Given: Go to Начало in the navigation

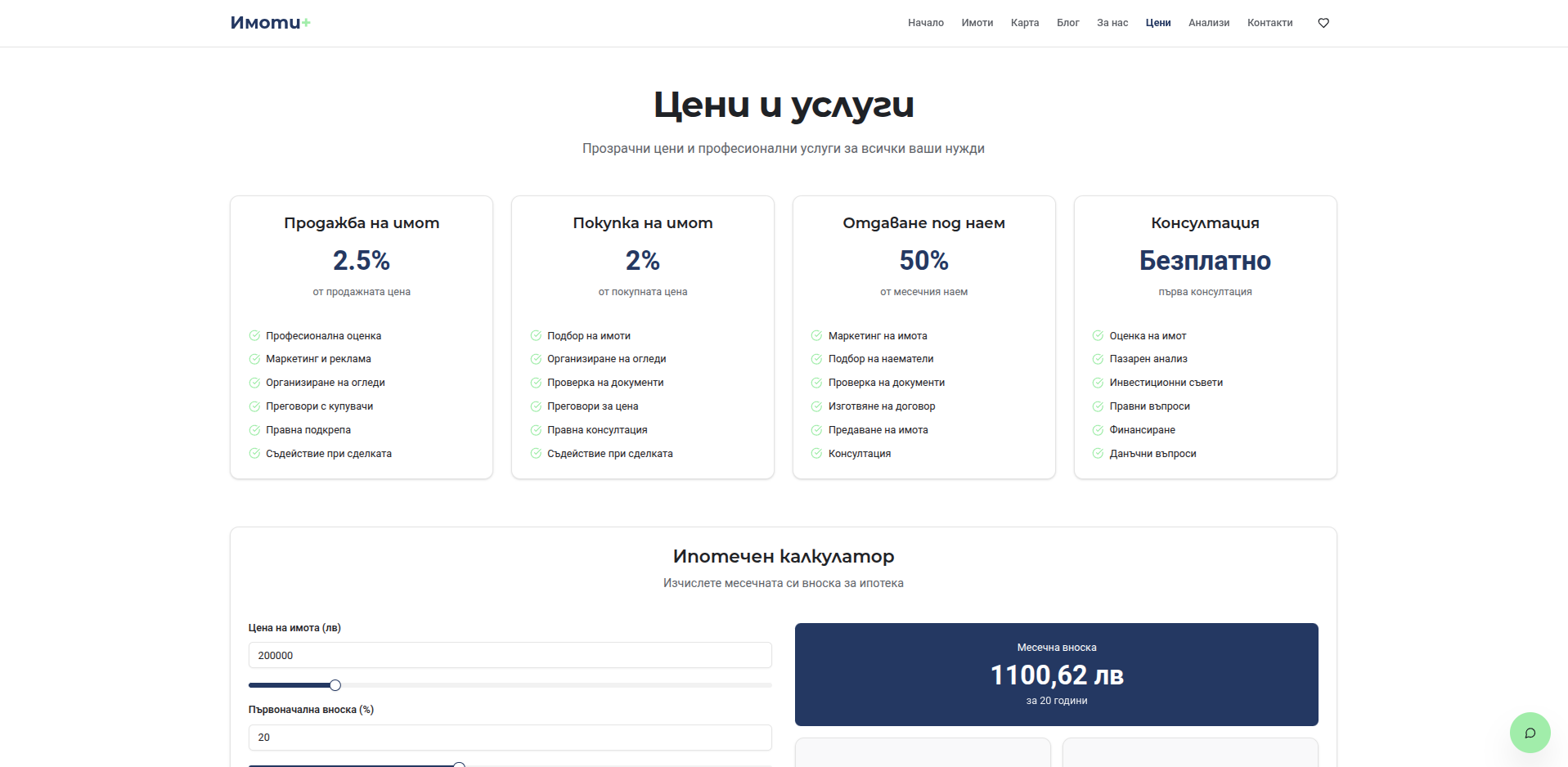Looking at the screenshot, I should coord(925,23).
